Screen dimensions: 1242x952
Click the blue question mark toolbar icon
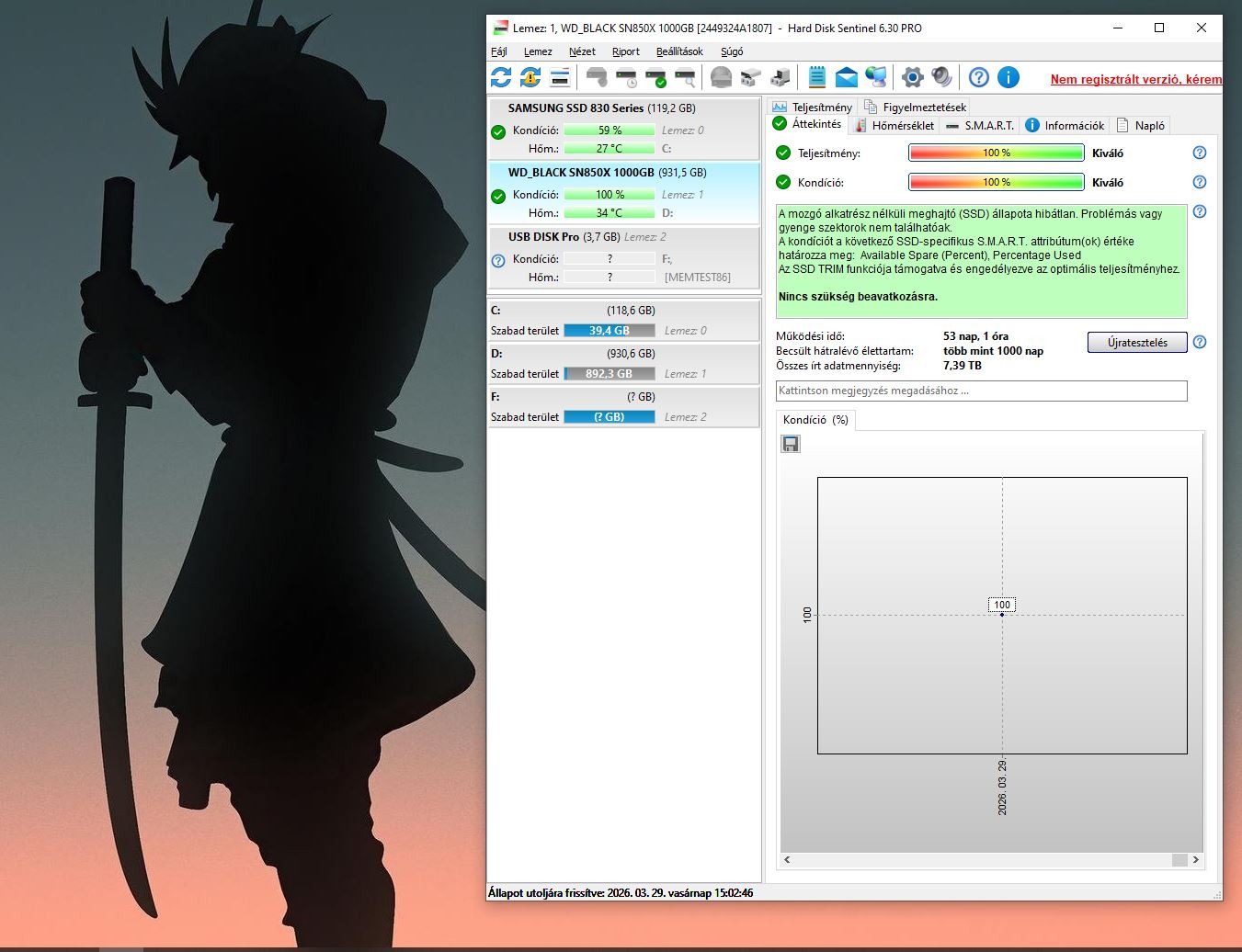pyautogui.click(x=979, y=77)
